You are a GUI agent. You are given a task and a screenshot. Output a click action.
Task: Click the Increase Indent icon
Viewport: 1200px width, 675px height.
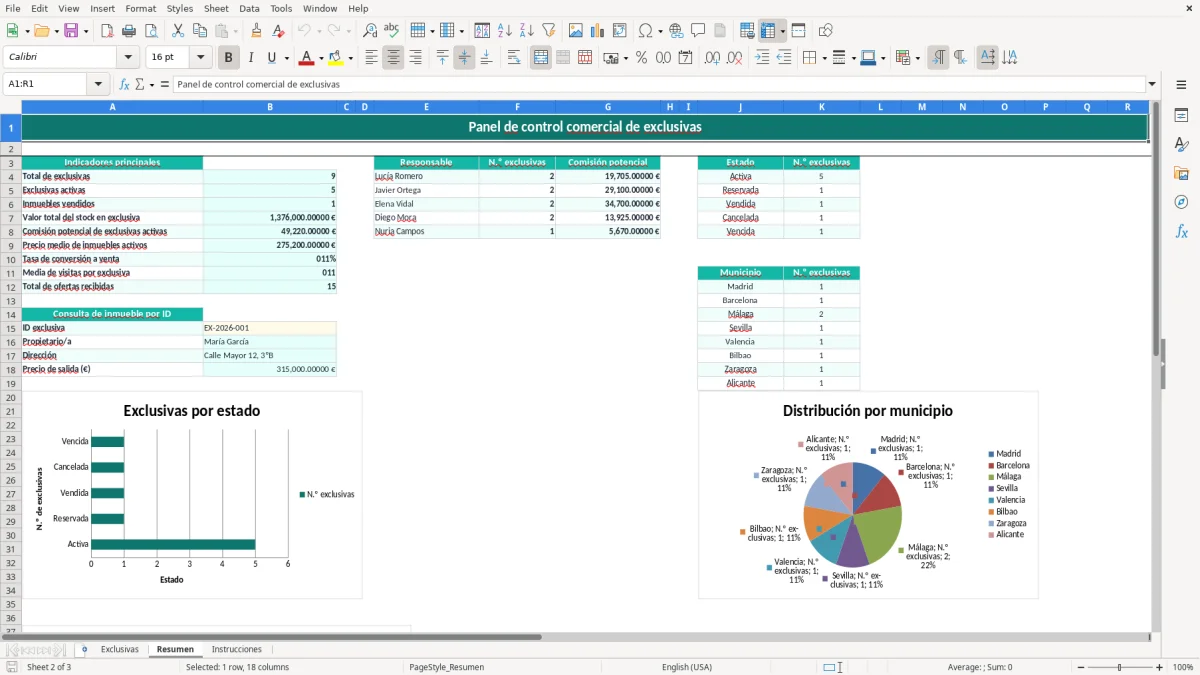tap(762, 58)
